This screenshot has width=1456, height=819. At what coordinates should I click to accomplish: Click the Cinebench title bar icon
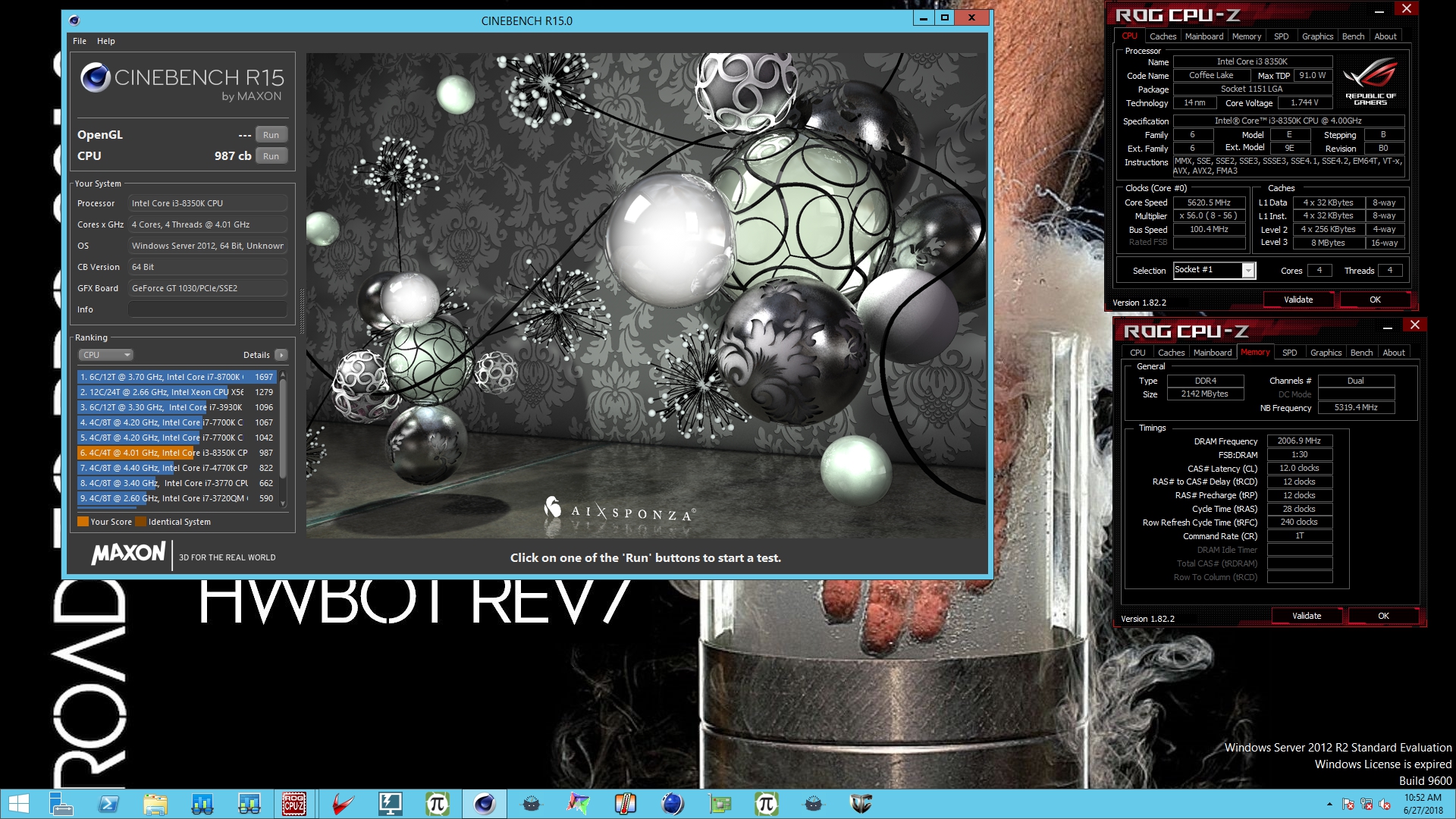pos(74,20)
